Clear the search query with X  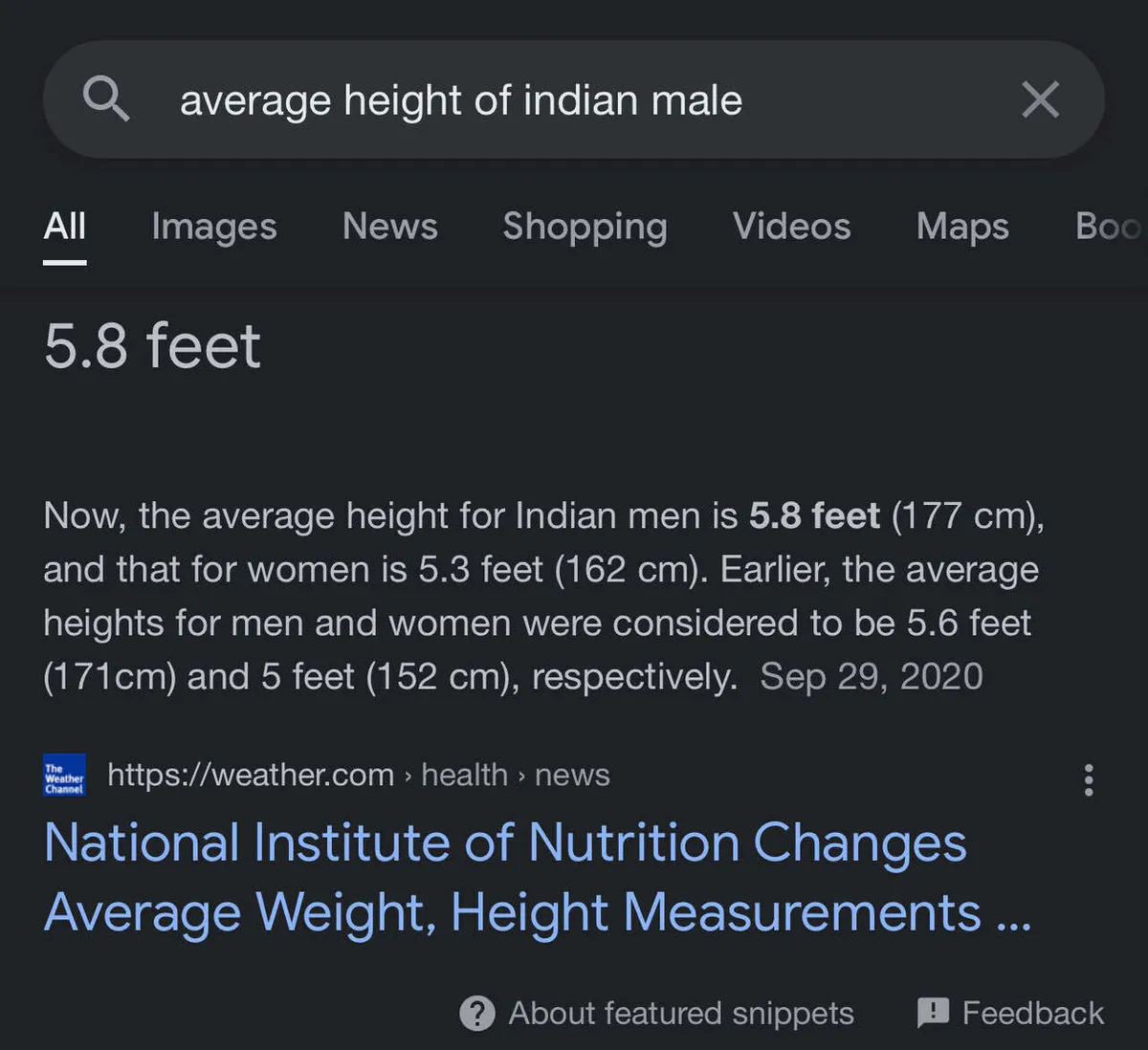tap(1040, 99)
